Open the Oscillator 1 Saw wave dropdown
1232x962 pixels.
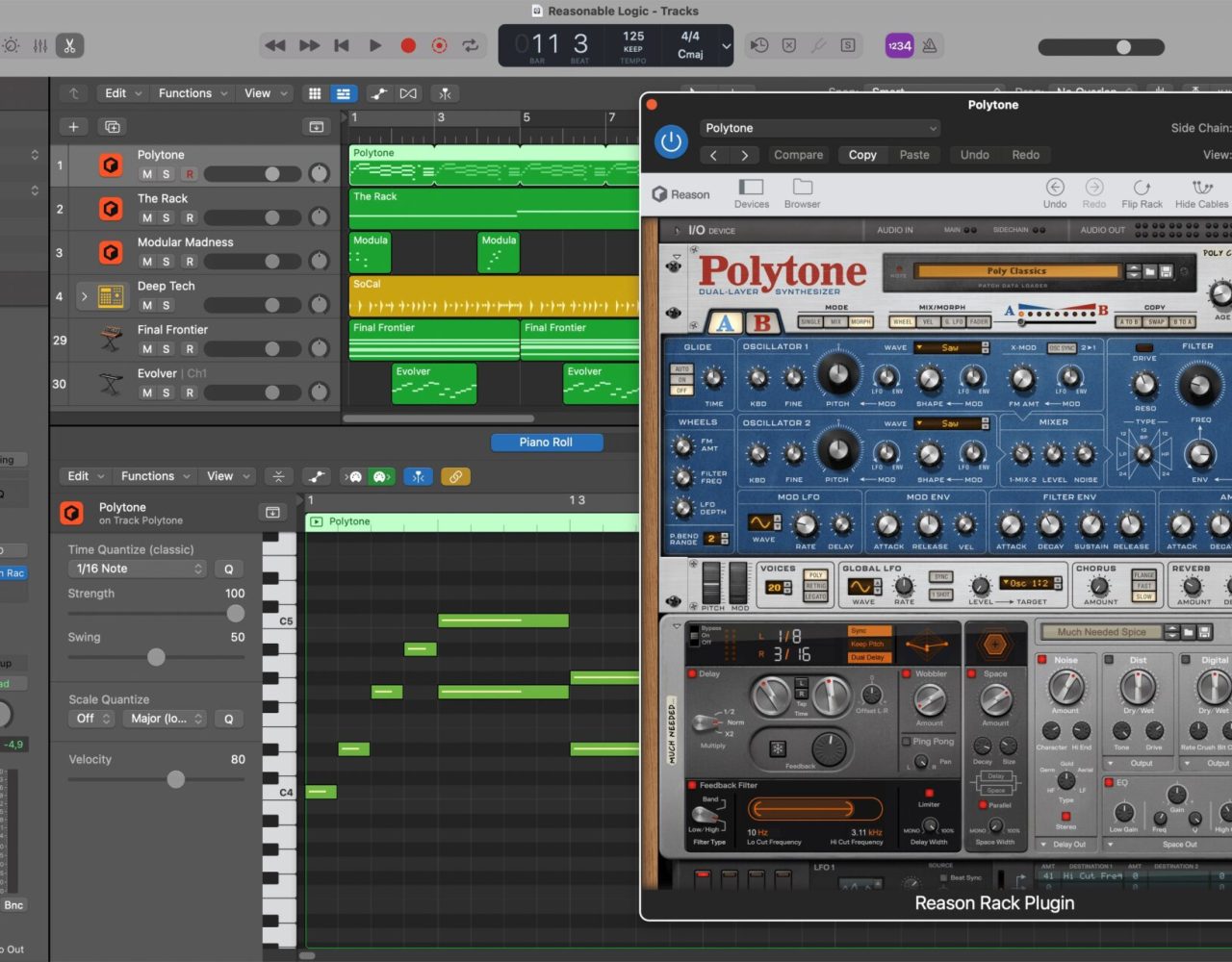coord(951,347)
